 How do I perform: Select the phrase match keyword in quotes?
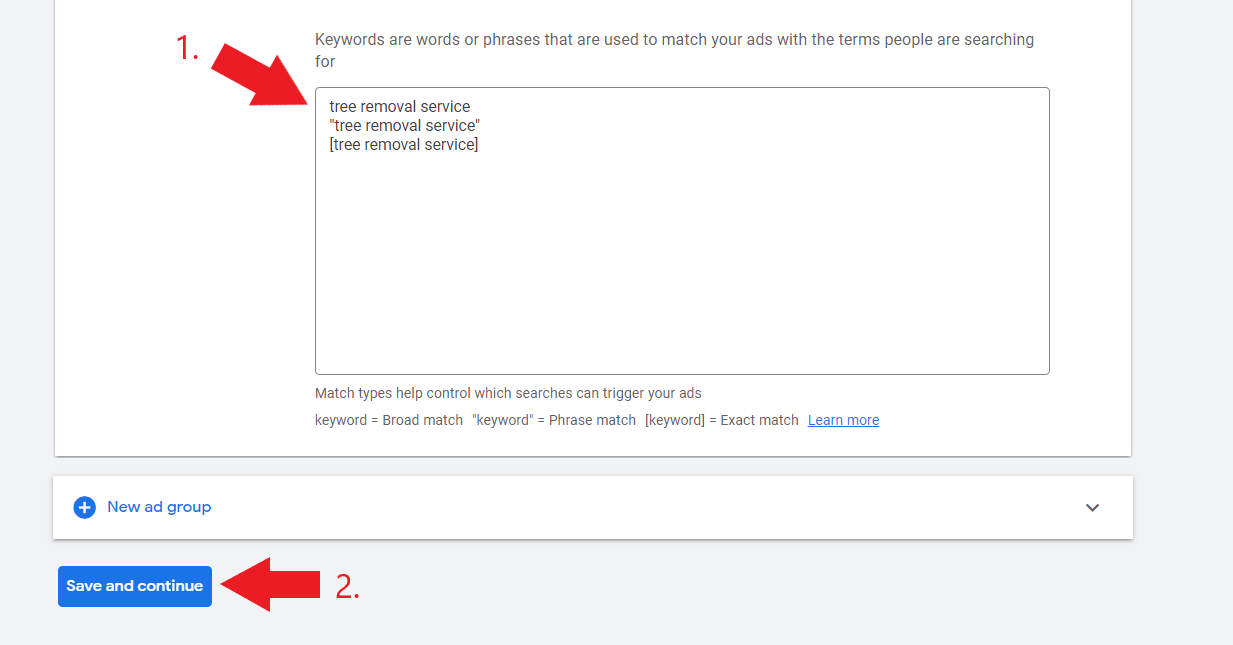[x=404, y=125]
